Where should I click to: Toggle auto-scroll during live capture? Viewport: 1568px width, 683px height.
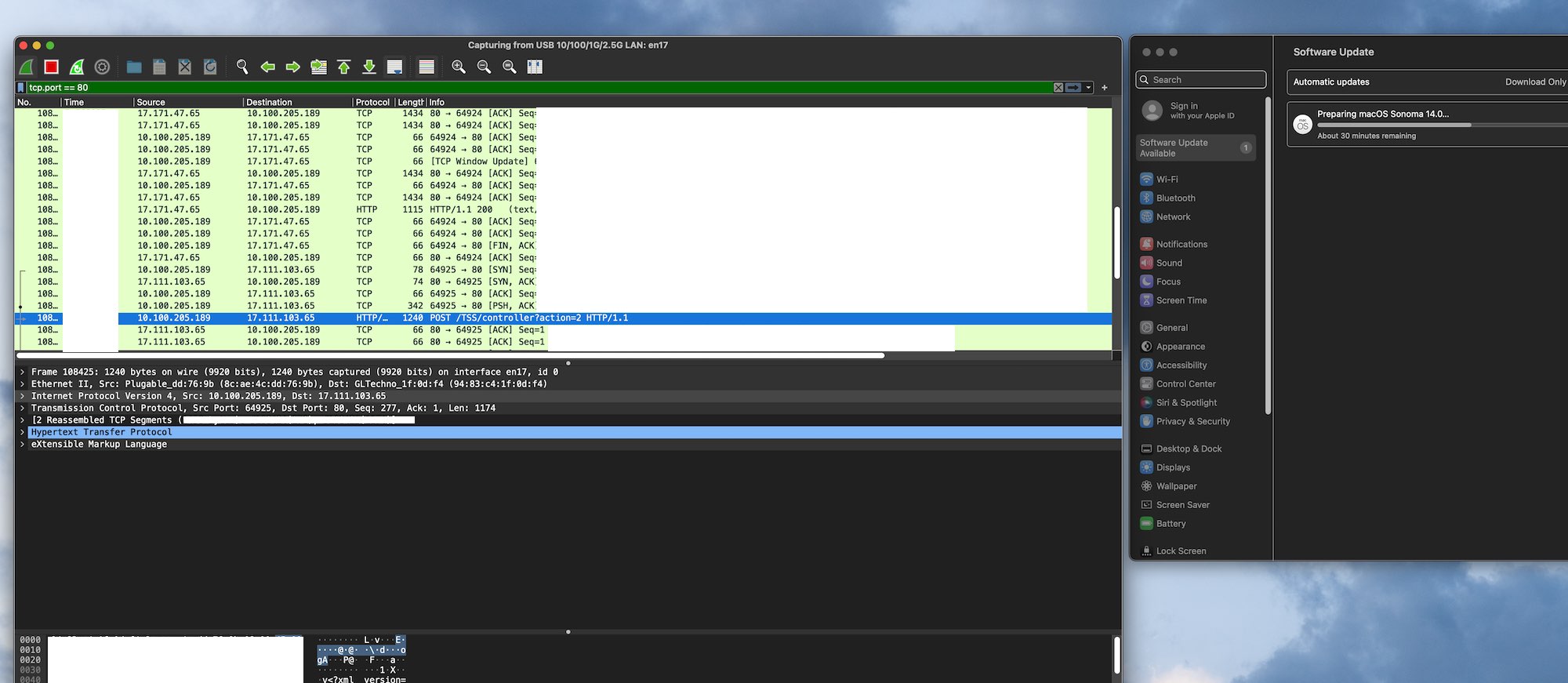point(395,67)
